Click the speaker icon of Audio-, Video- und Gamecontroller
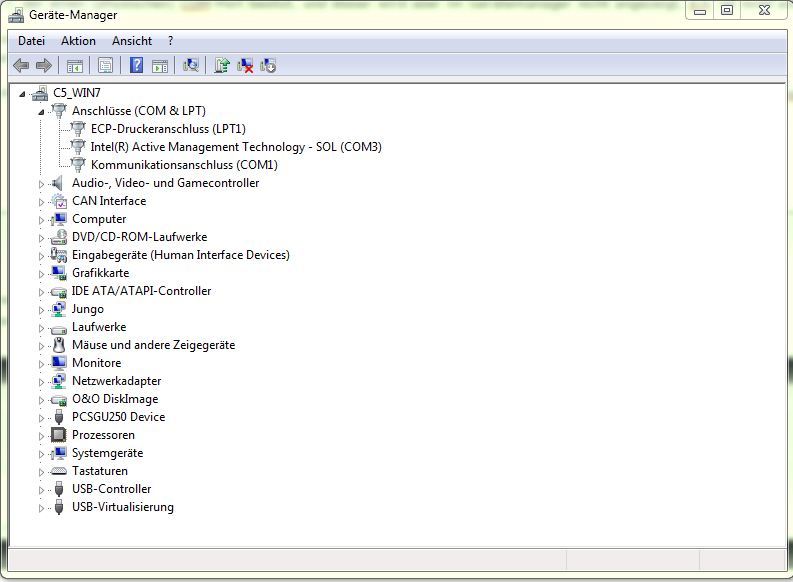 (58, 183)
